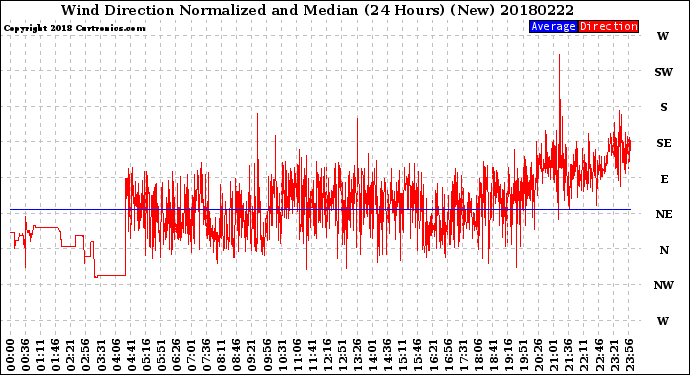
Task: Click the '14:01' time axis label
Action: click(373, 355)
